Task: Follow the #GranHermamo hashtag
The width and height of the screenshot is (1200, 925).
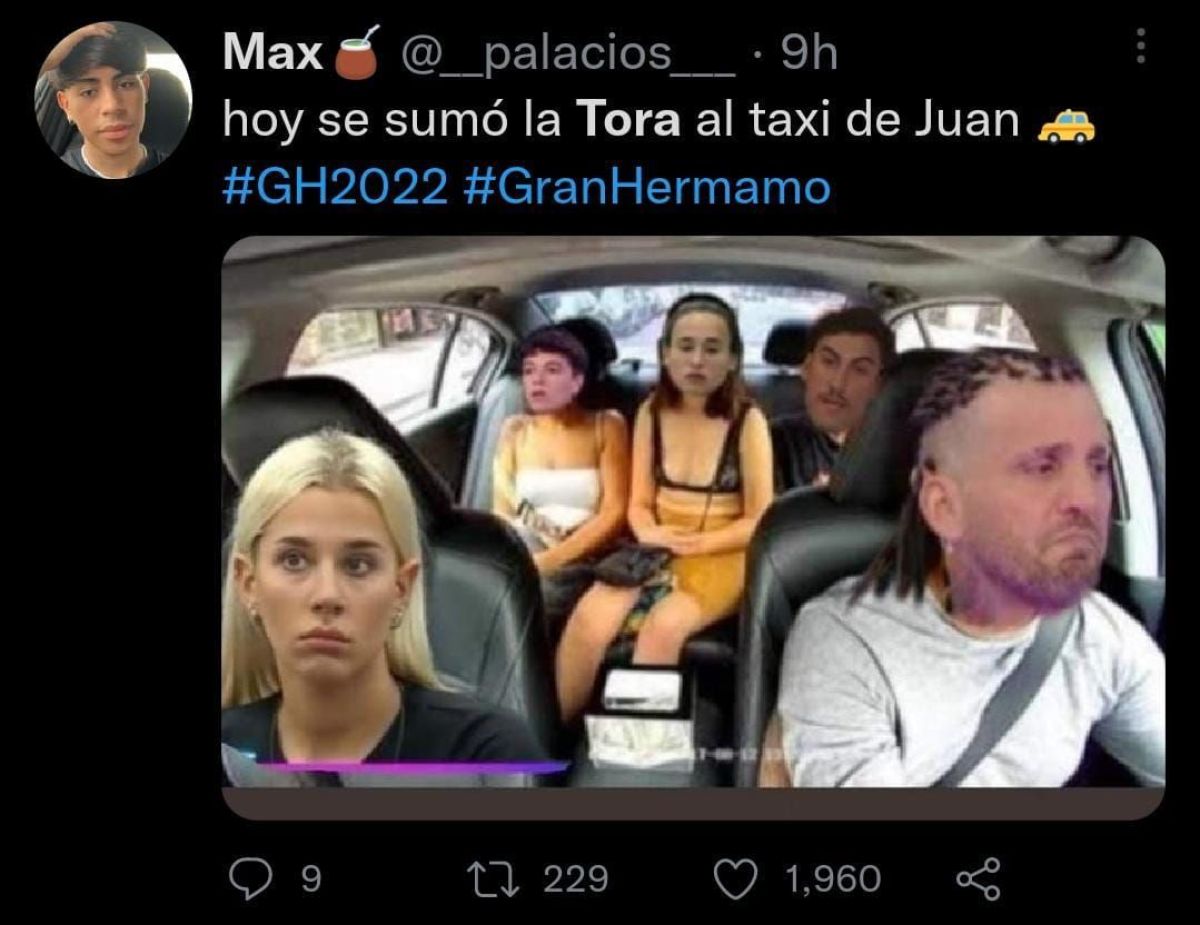Action: [x=648, y=187]
